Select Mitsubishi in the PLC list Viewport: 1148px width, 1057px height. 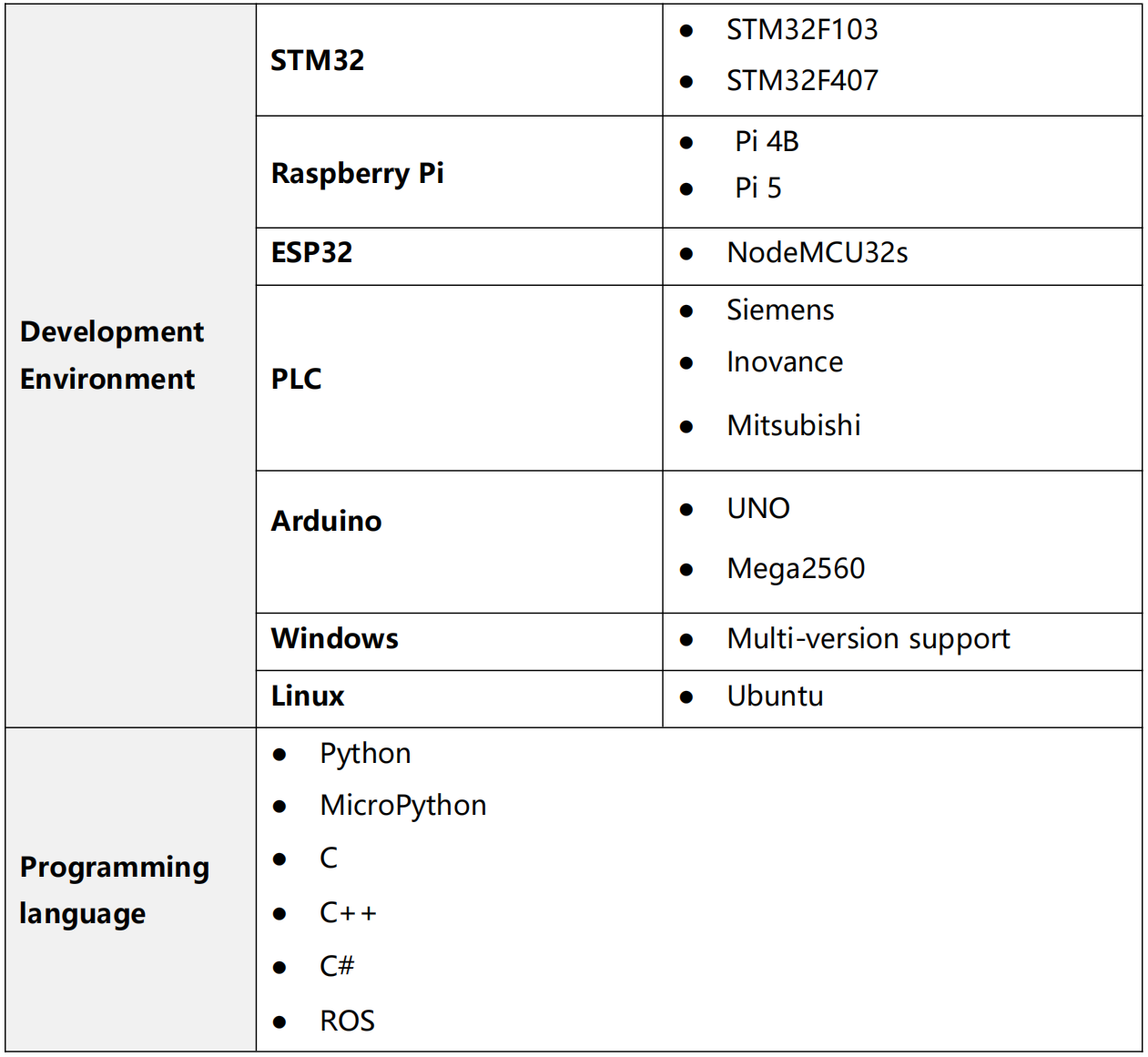(x=793, y=425)
